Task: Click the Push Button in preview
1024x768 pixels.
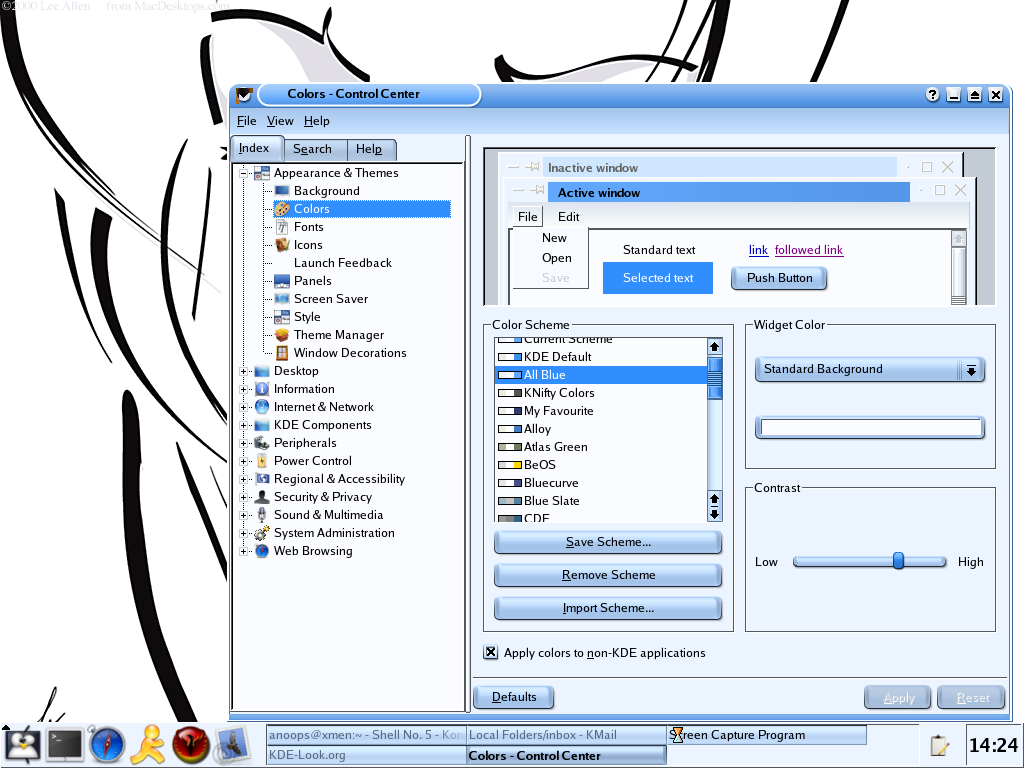Action: coord(779,278)
